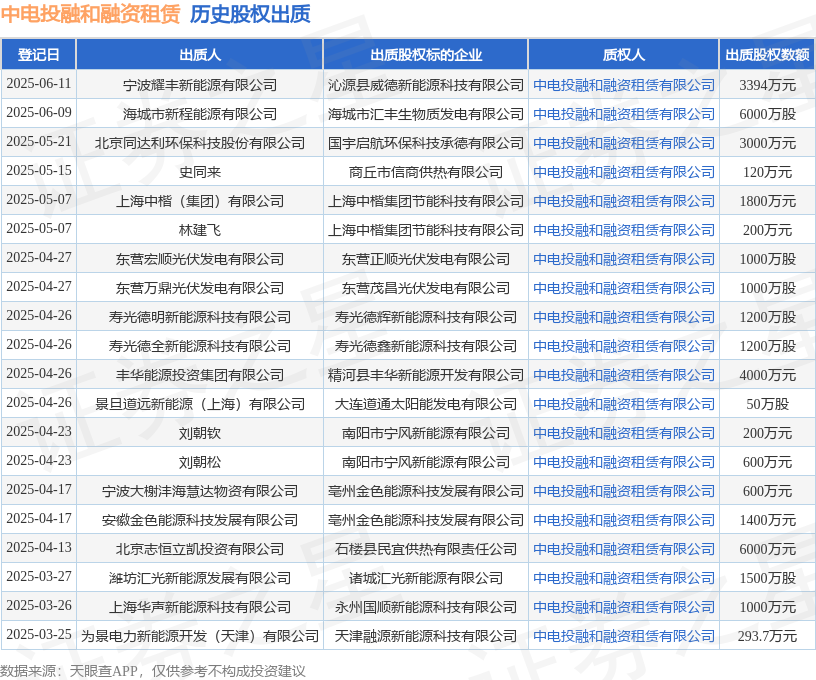Click the 2025-05-21 date cell

(x=39, y=142)
